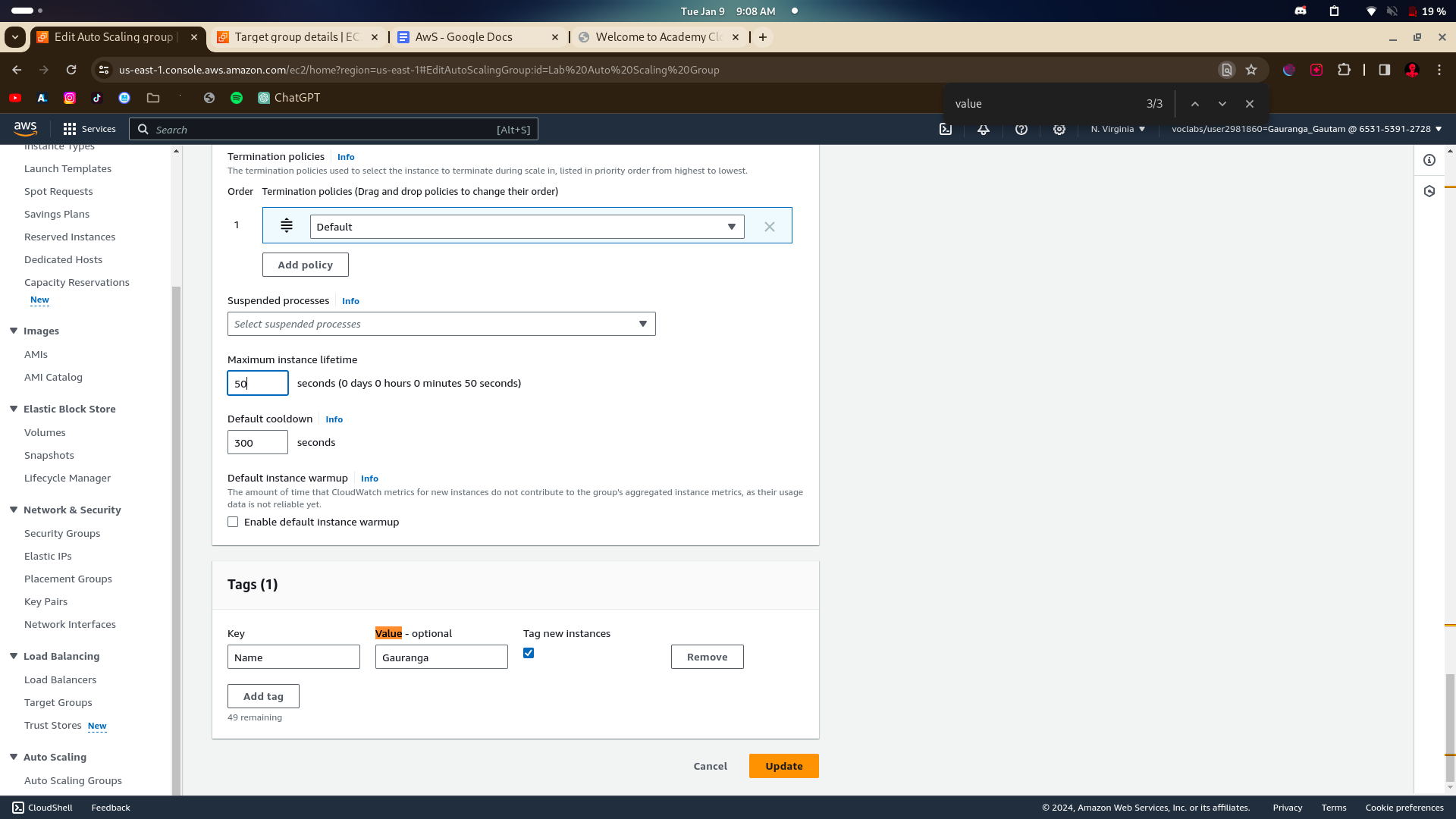Collapse the Elastic Block Store section

(x=14, y=409)
